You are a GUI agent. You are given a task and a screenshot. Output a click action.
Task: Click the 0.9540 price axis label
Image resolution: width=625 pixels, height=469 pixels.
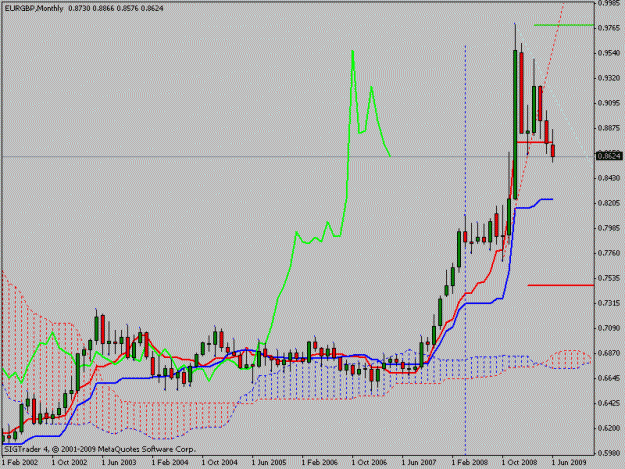[609, 53]
